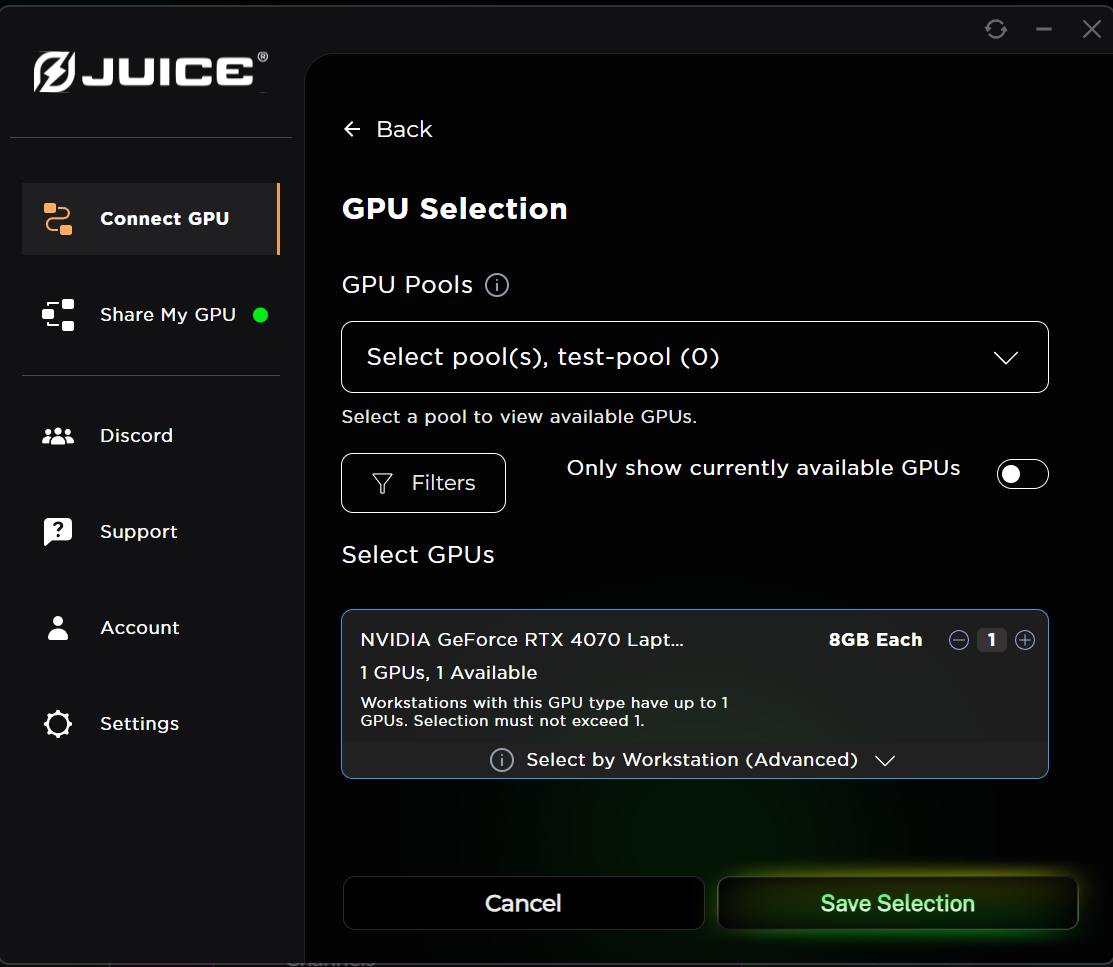Click the funnel filter icon

[383, 483]
